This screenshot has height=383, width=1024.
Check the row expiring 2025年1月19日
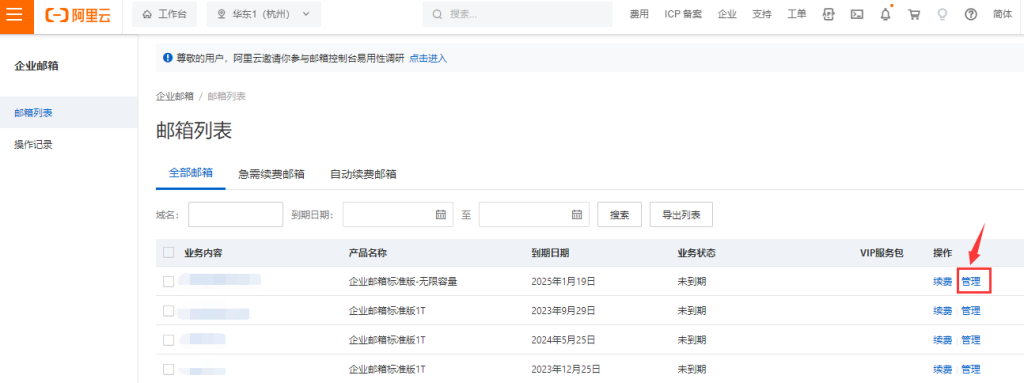click(168, 282)
